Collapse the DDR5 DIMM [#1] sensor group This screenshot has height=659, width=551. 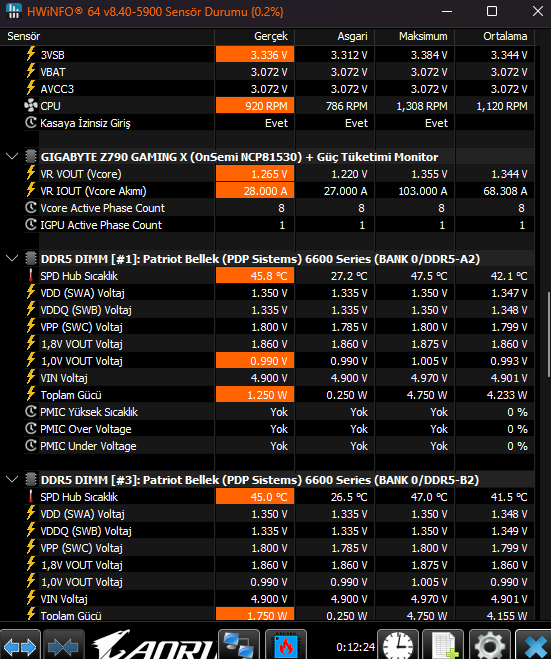(x=12, y=258)
